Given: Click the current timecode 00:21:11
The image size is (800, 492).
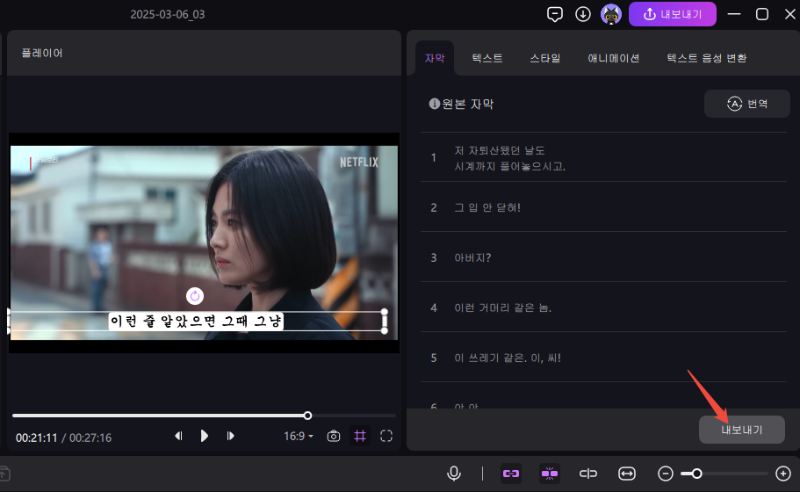Looking at the screenshot, I should coord(36,437).
